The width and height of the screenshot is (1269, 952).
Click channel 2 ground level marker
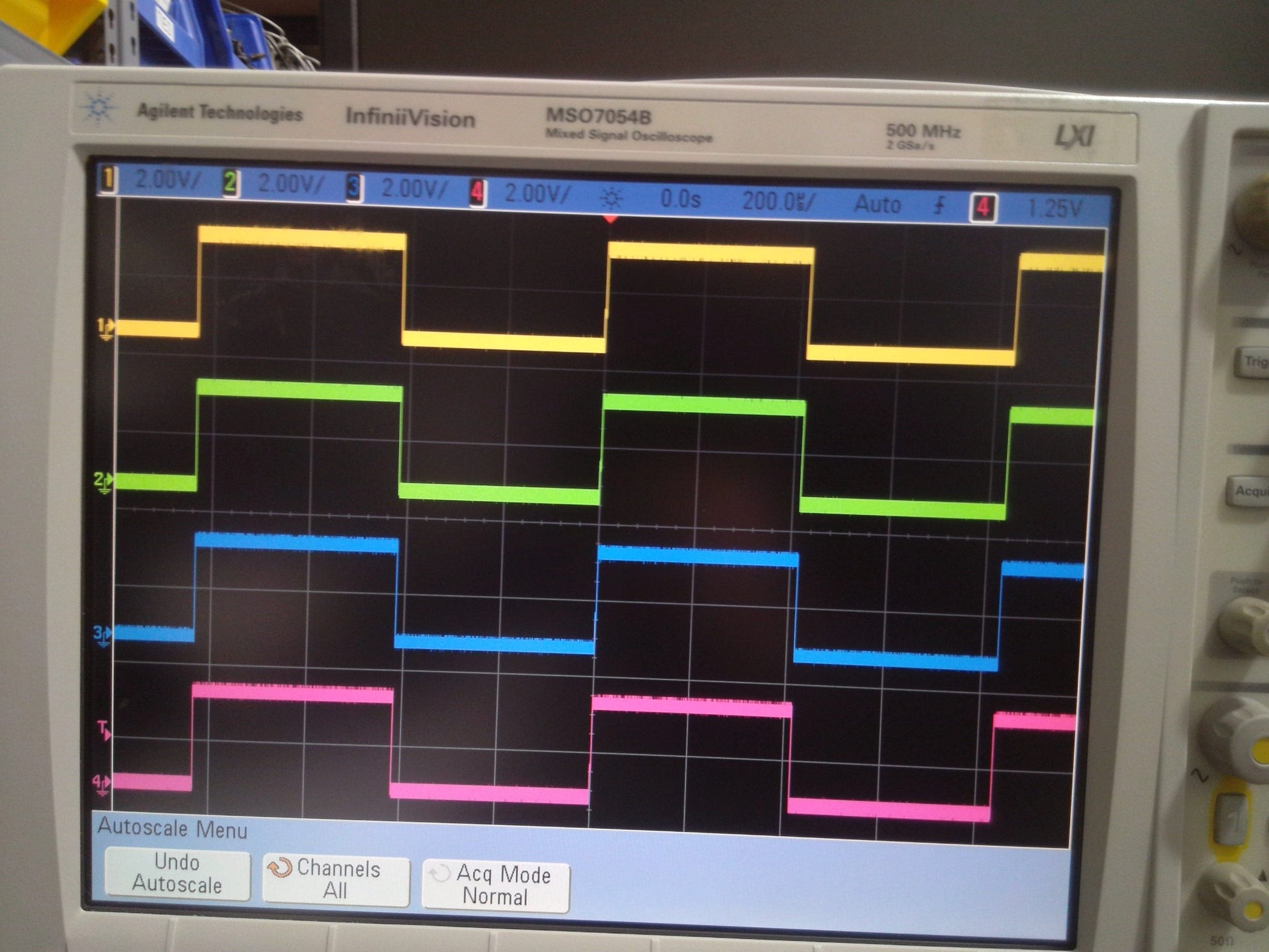(x=103, y=482)
